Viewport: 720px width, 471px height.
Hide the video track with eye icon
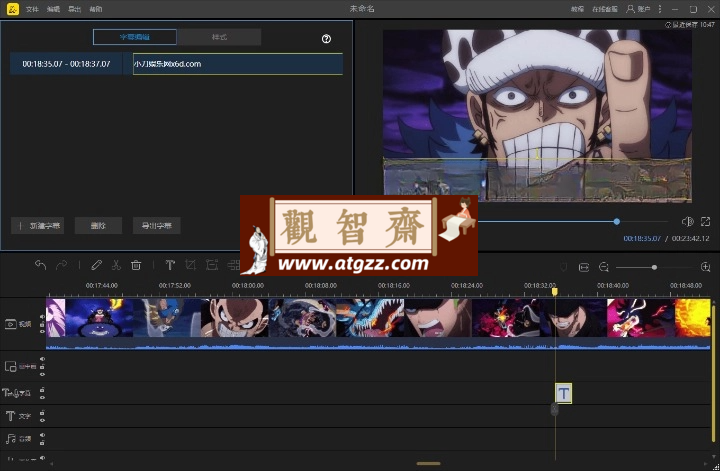coord(42,332)
